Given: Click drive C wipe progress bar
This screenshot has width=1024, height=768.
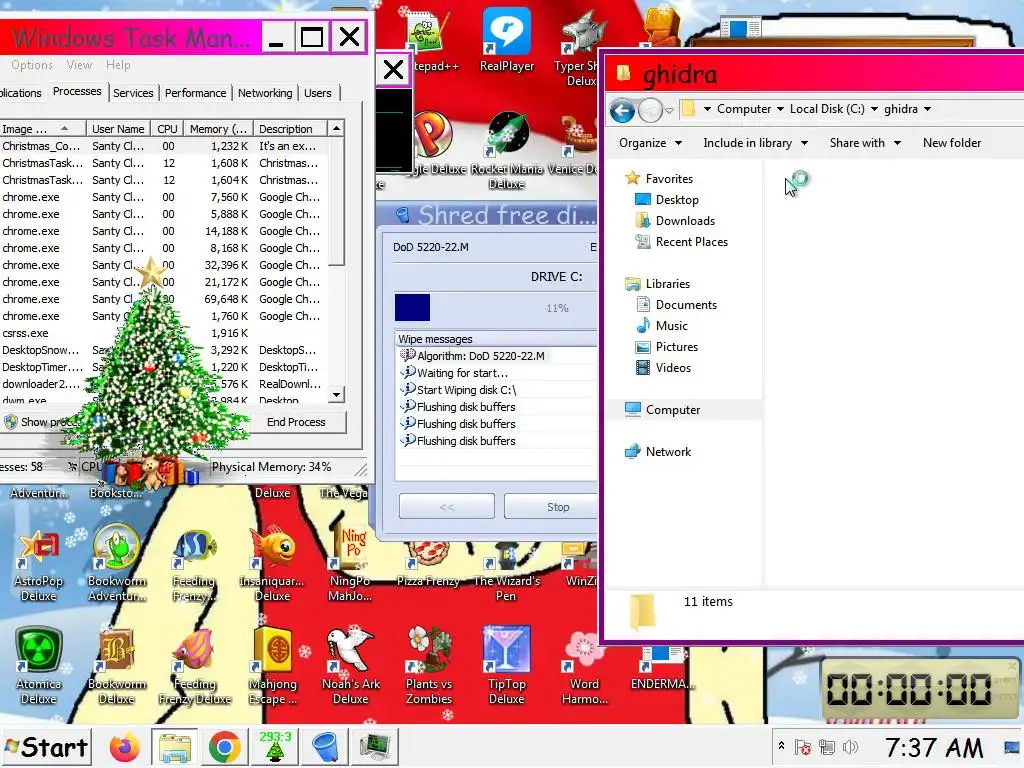Looking at the screenshot, I should (496, 308).
